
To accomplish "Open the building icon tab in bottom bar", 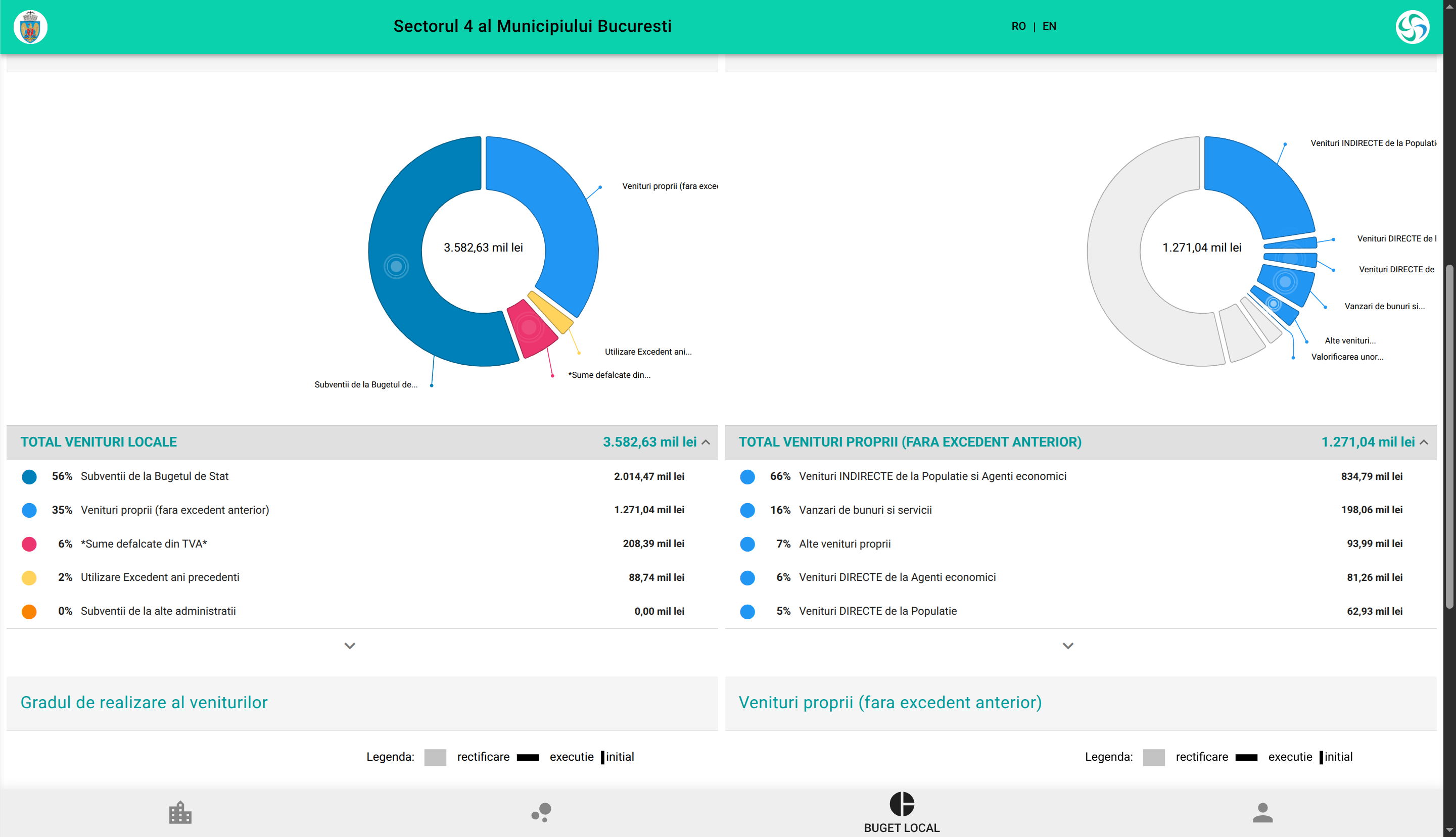I will click(x=180, y=812).
